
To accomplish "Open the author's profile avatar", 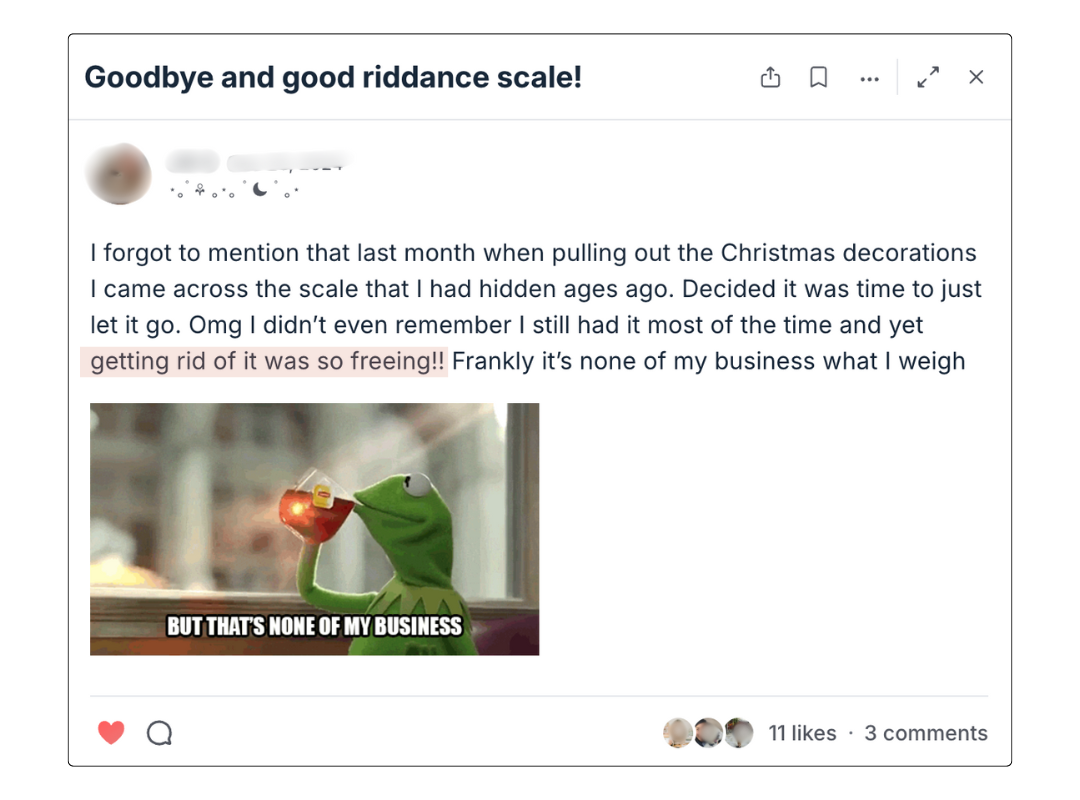I will [x=118, y=173].
